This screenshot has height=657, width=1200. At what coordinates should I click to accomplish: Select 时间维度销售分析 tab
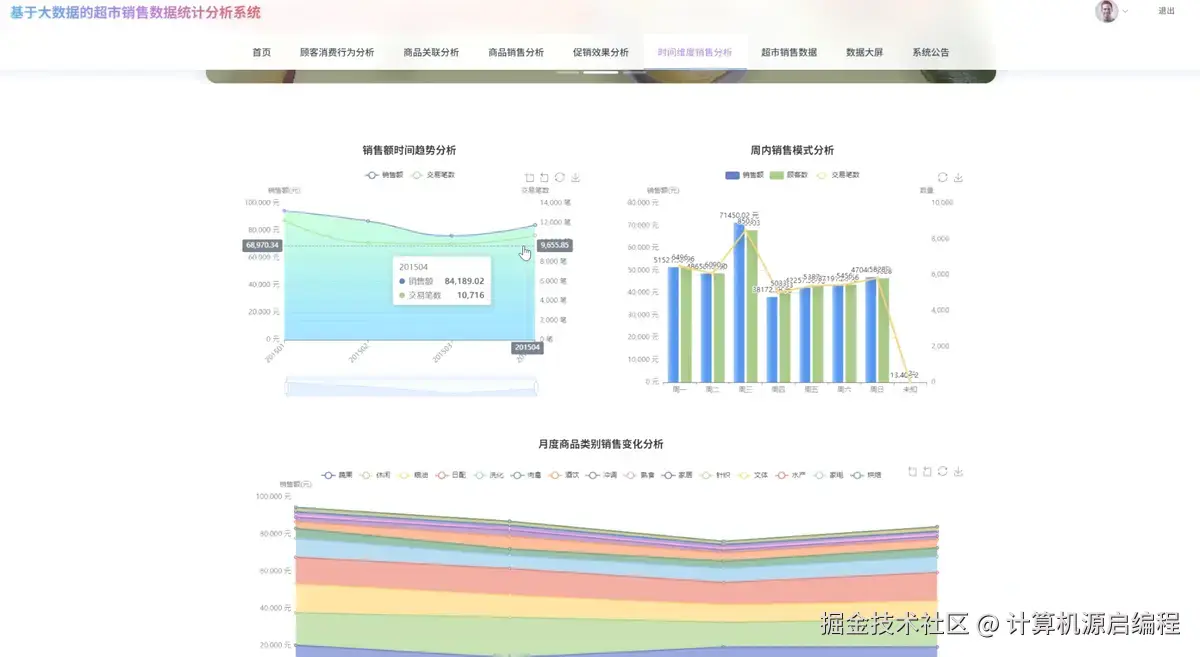click(695, 52)
